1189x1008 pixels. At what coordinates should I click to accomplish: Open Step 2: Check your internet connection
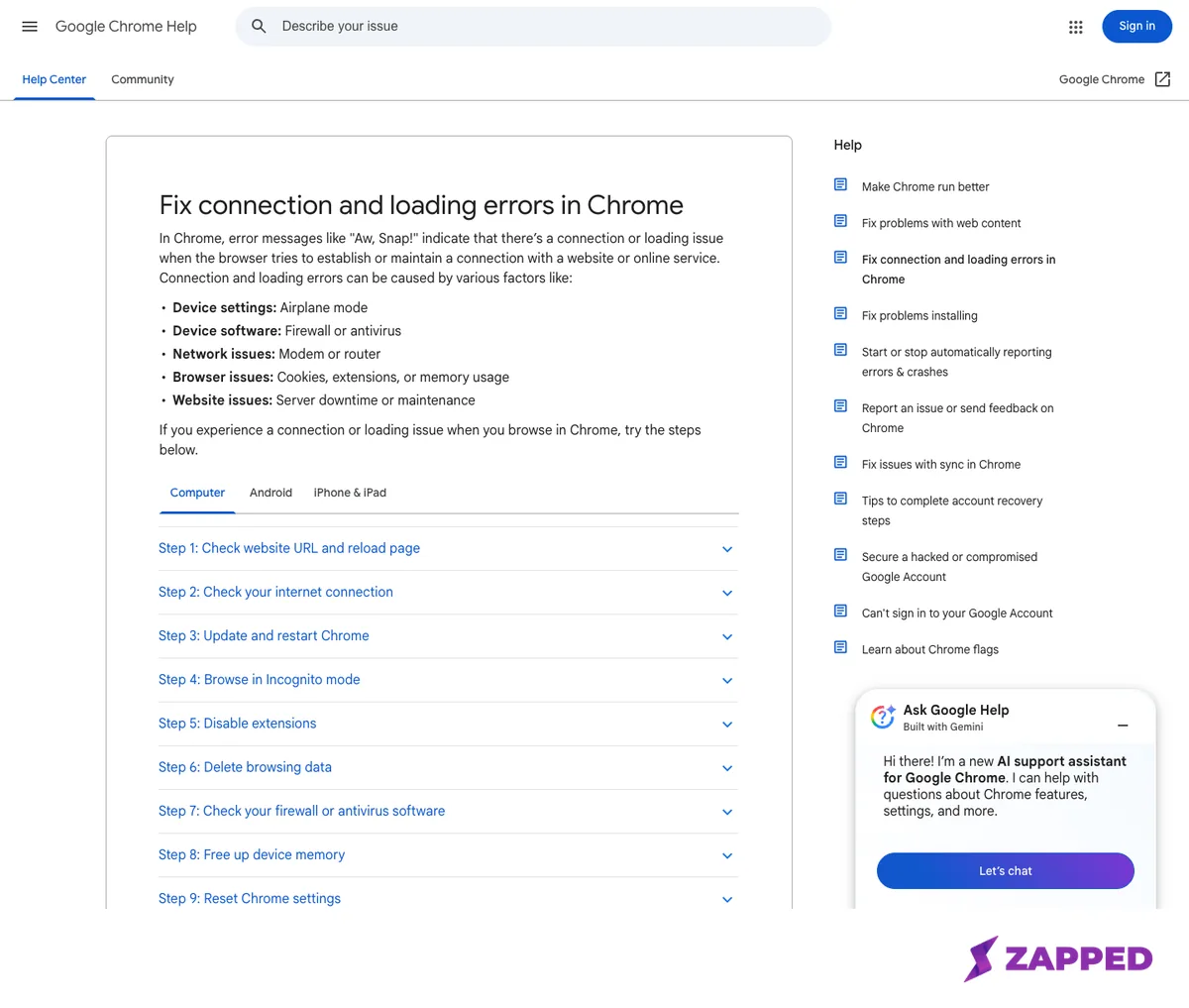pos(275,592)
